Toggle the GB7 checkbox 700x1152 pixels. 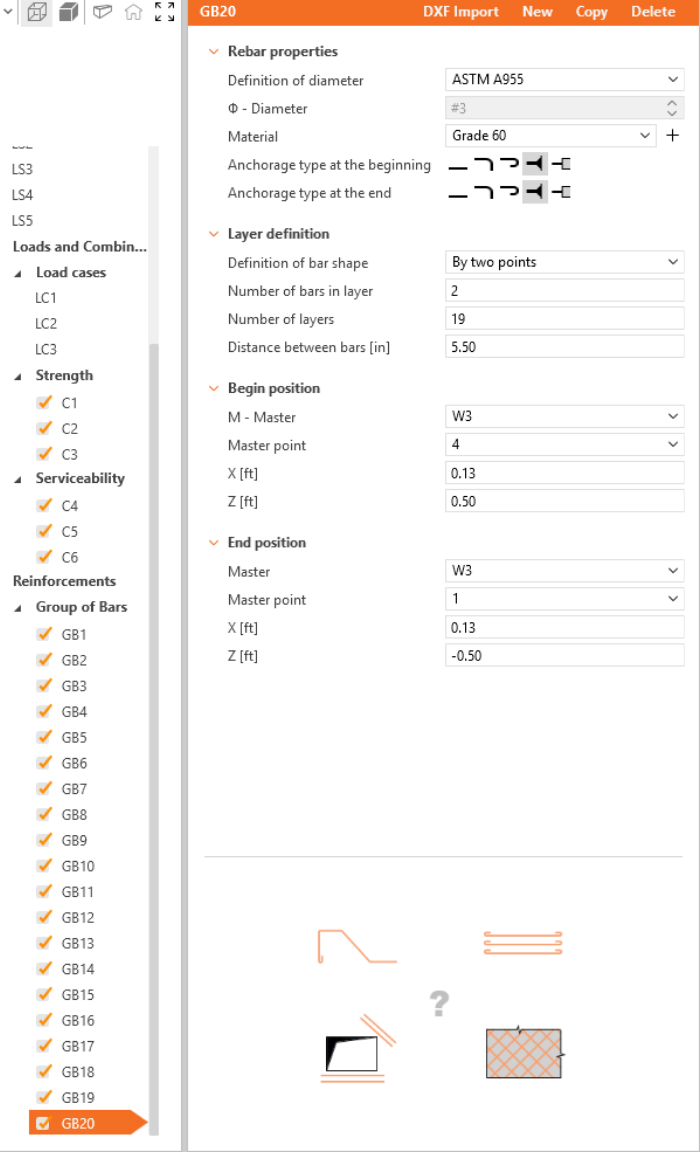[44, 788]
